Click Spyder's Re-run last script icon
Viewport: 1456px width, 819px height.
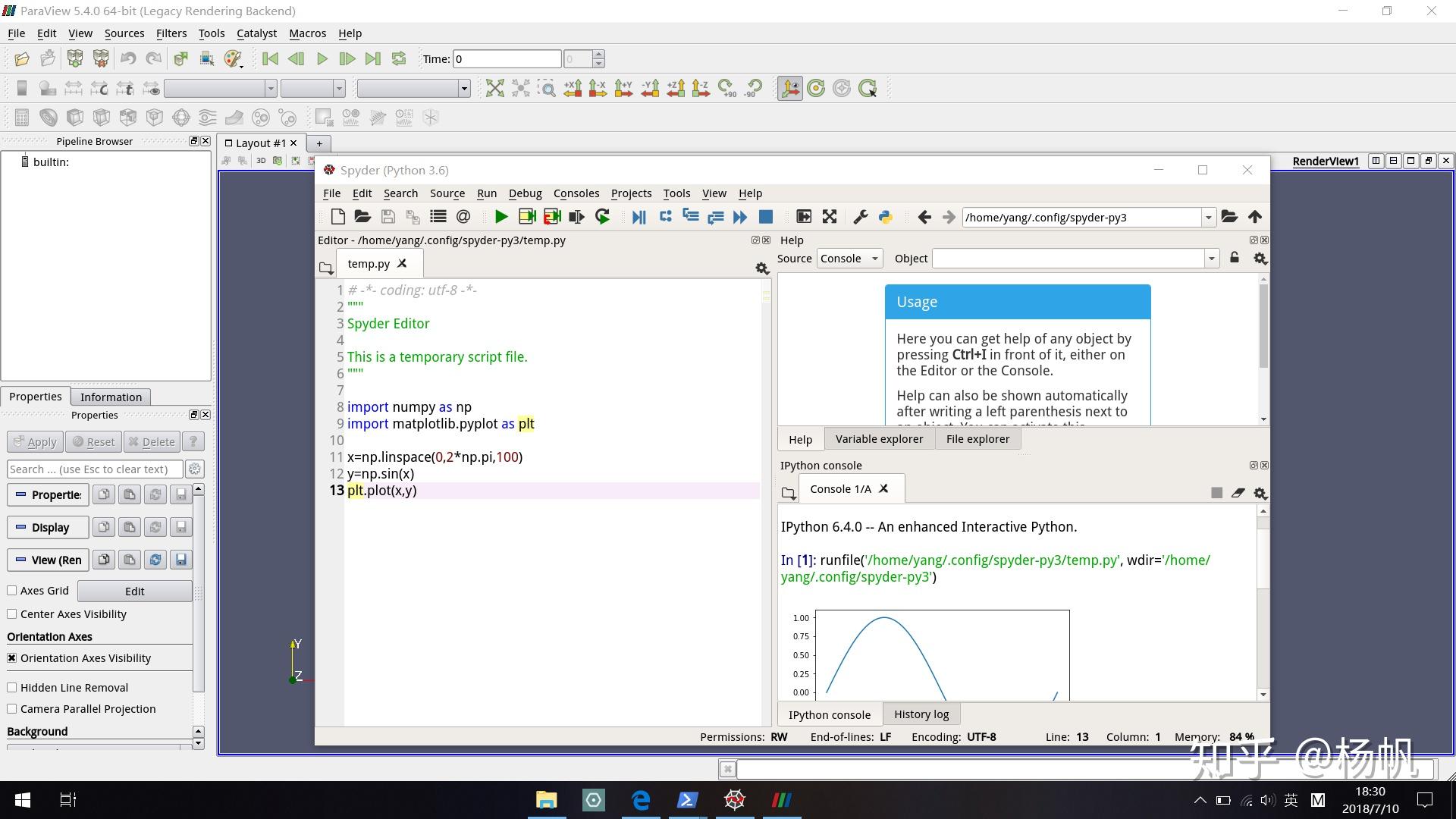point(602,217)
